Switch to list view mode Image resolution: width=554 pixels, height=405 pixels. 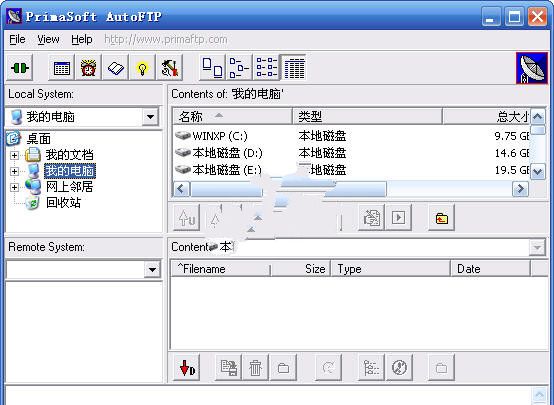click(266, 67)
